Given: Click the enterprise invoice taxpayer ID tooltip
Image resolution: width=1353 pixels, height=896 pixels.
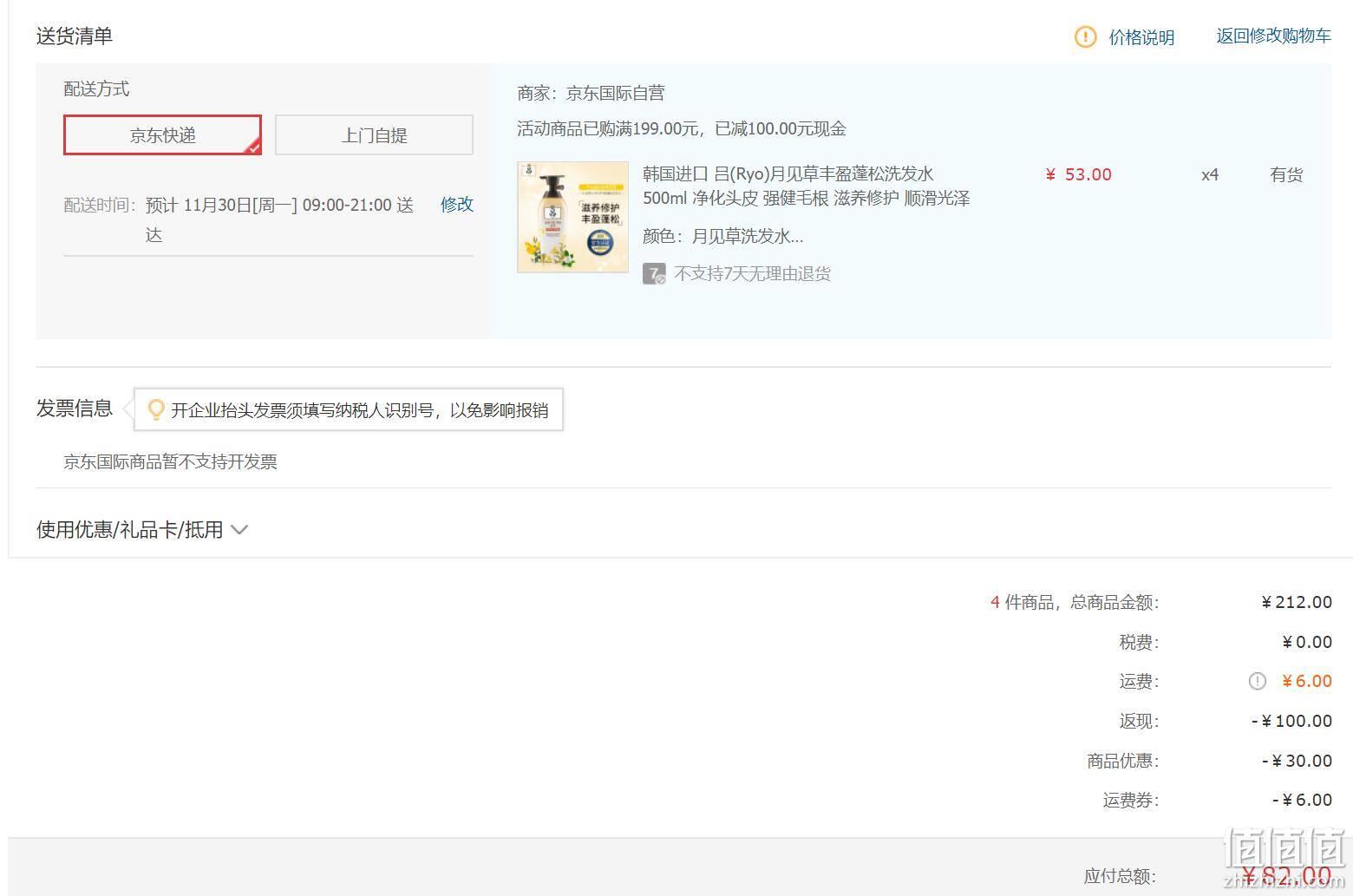Looking at the screenshot, I should point(349,409).
